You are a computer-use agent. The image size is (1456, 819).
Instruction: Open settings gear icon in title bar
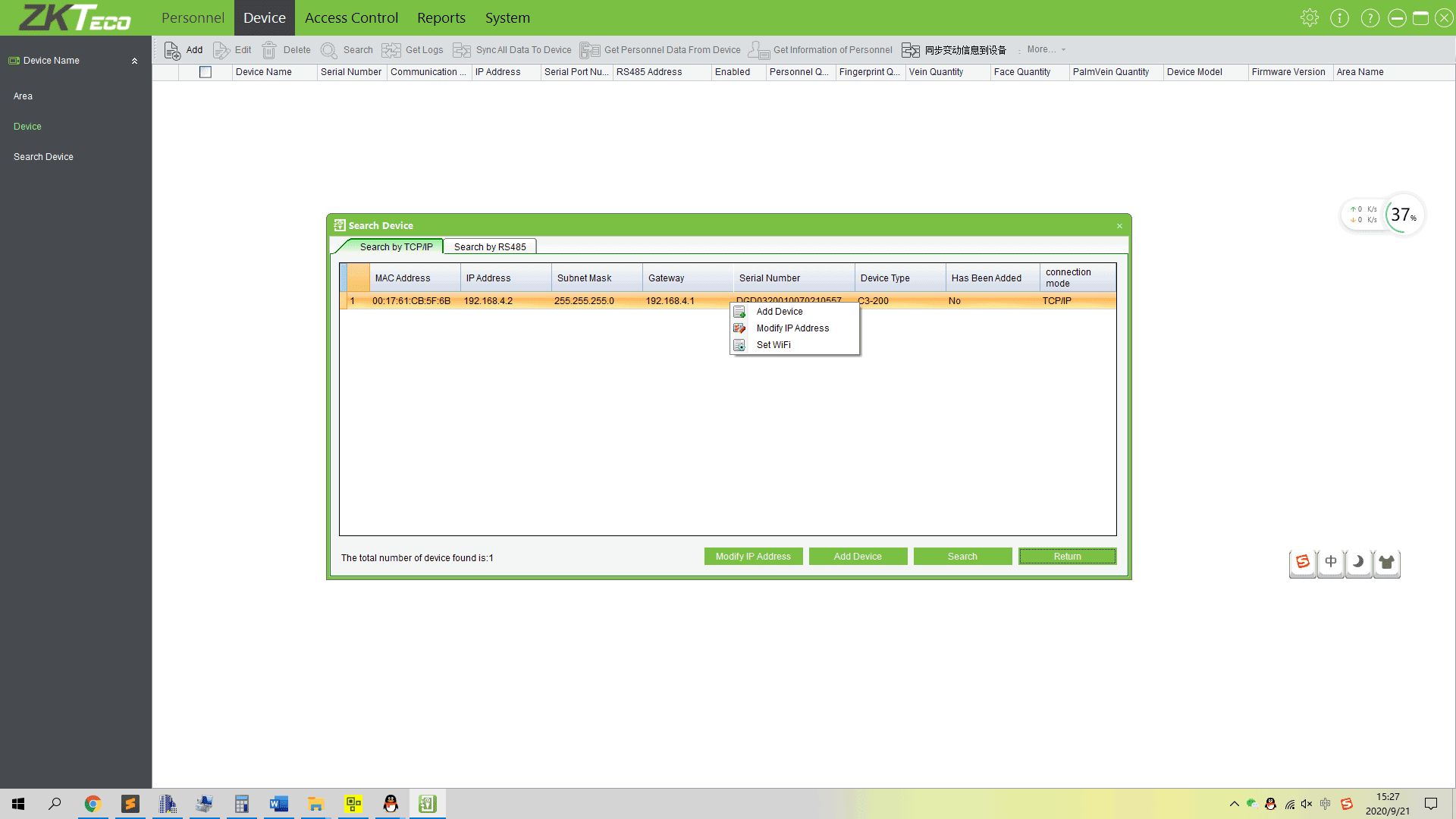[x=1310, y=17]
